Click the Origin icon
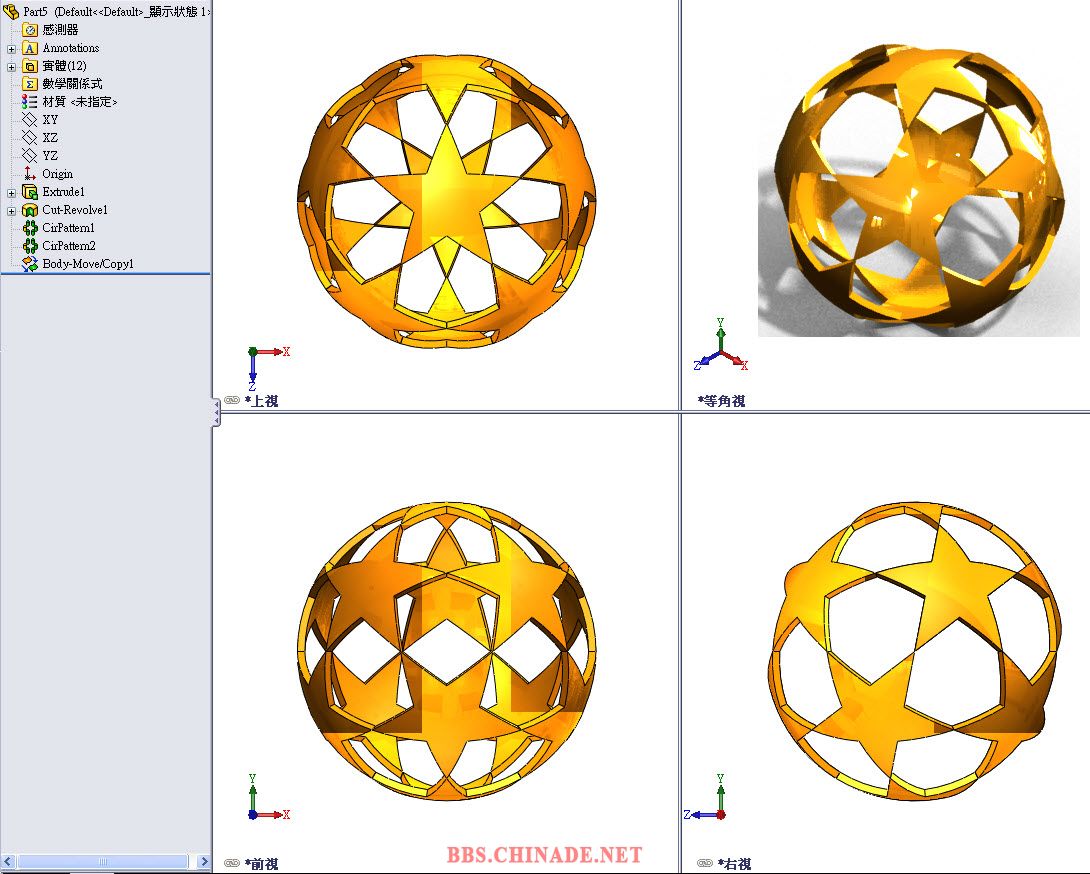The height and width of the screenshot is (874, 1090). pos(30,174)
